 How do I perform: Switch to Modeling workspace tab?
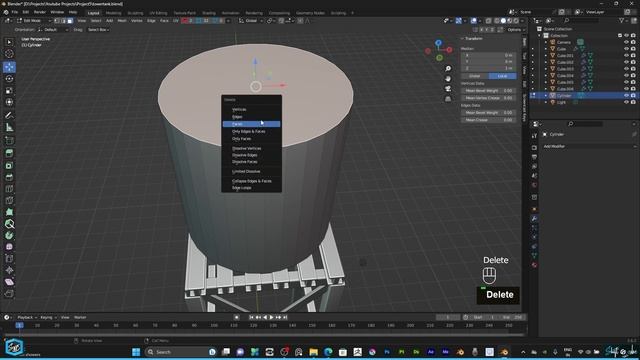coord(113,13)
